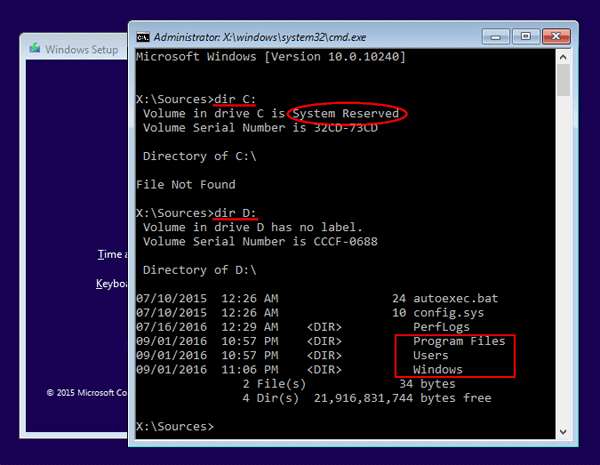The image size is (600, 465).
Task: Click the config.sys file entry
Action: 448,312
